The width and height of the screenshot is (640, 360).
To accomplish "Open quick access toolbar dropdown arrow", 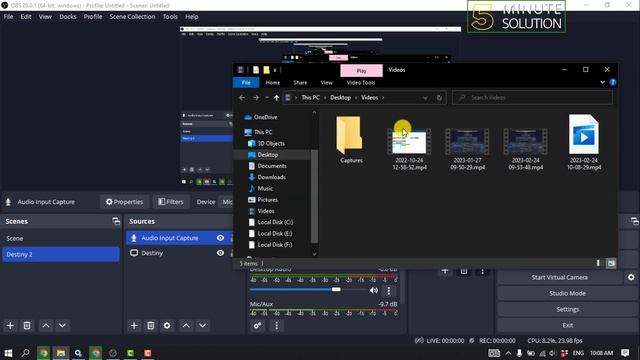I will click(x=275, y=70).
